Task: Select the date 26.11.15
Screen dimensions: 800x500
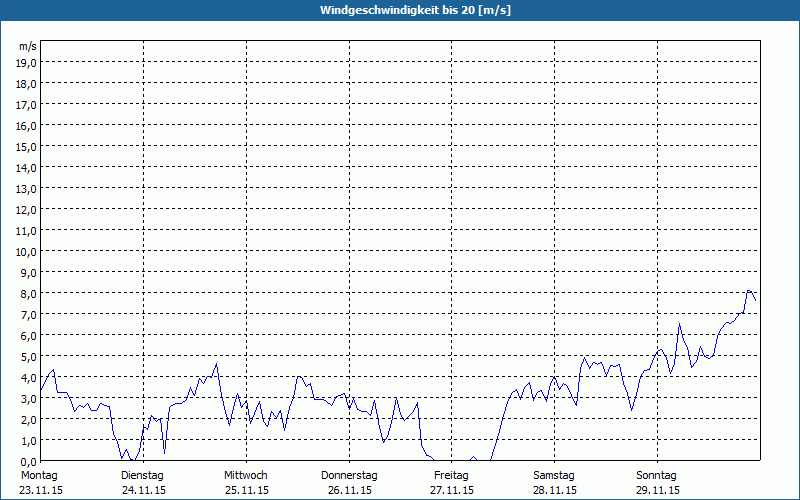Action: click(349, 490)
